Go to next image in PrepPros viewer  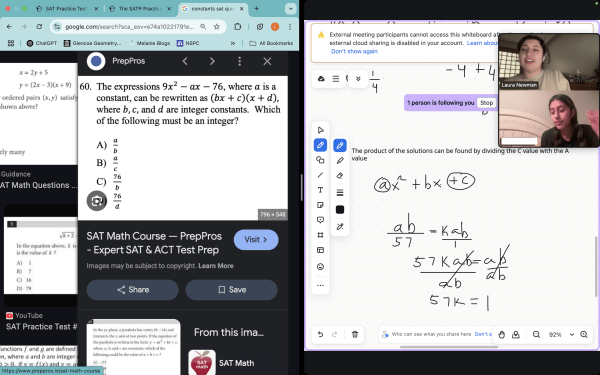pos(212,61)
